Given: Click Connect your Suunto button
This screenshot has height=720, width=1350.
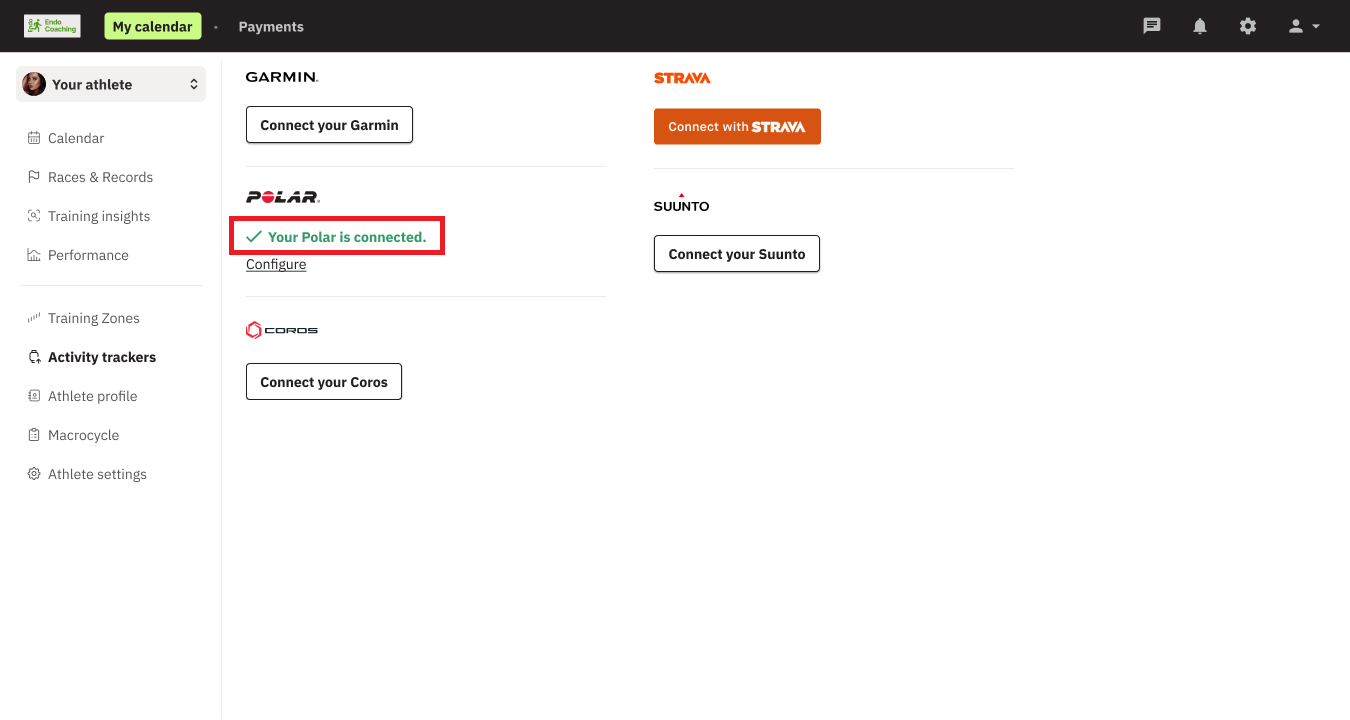Looking at the screenshot, I should tap(737, 254).
